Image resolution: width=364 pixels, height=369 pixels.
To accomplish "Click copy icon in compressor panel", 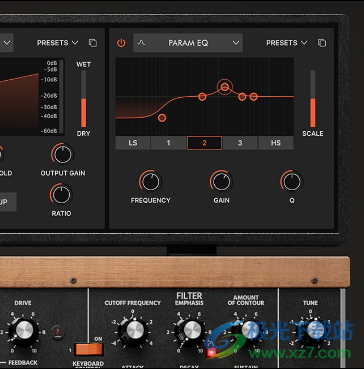I will pyautogui.click(x=93, y=43).
